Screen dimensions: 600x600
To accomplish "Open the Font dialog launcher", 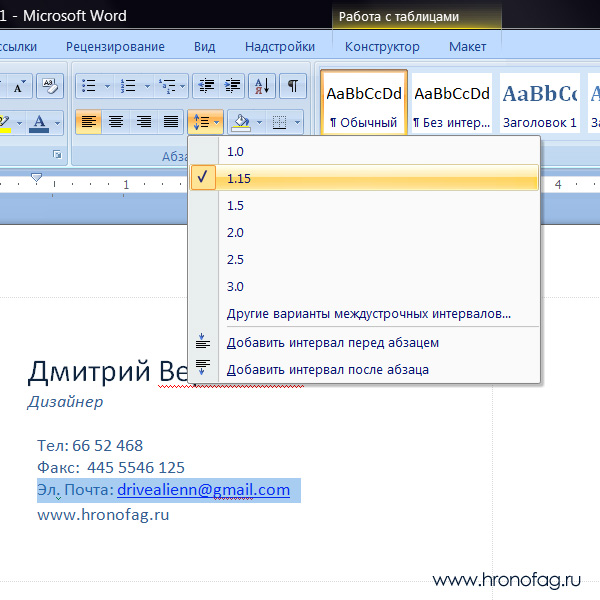I will (57, 155).
